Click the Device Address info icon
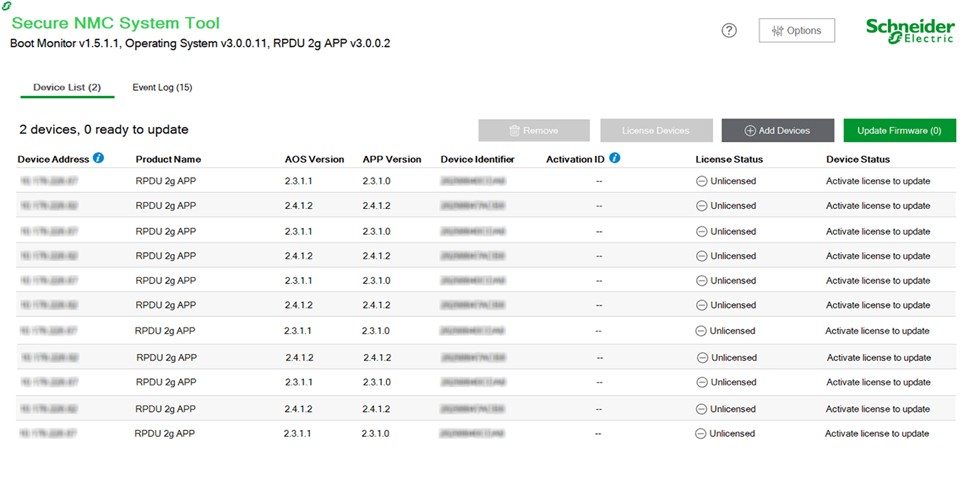This screenshot has height=490, width=980. tap(99, 158)
